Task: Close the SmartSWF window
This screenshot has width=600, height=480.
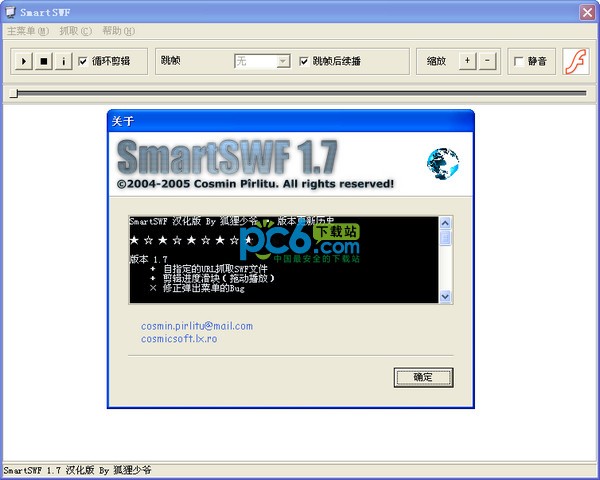Action: click(587, 13)
